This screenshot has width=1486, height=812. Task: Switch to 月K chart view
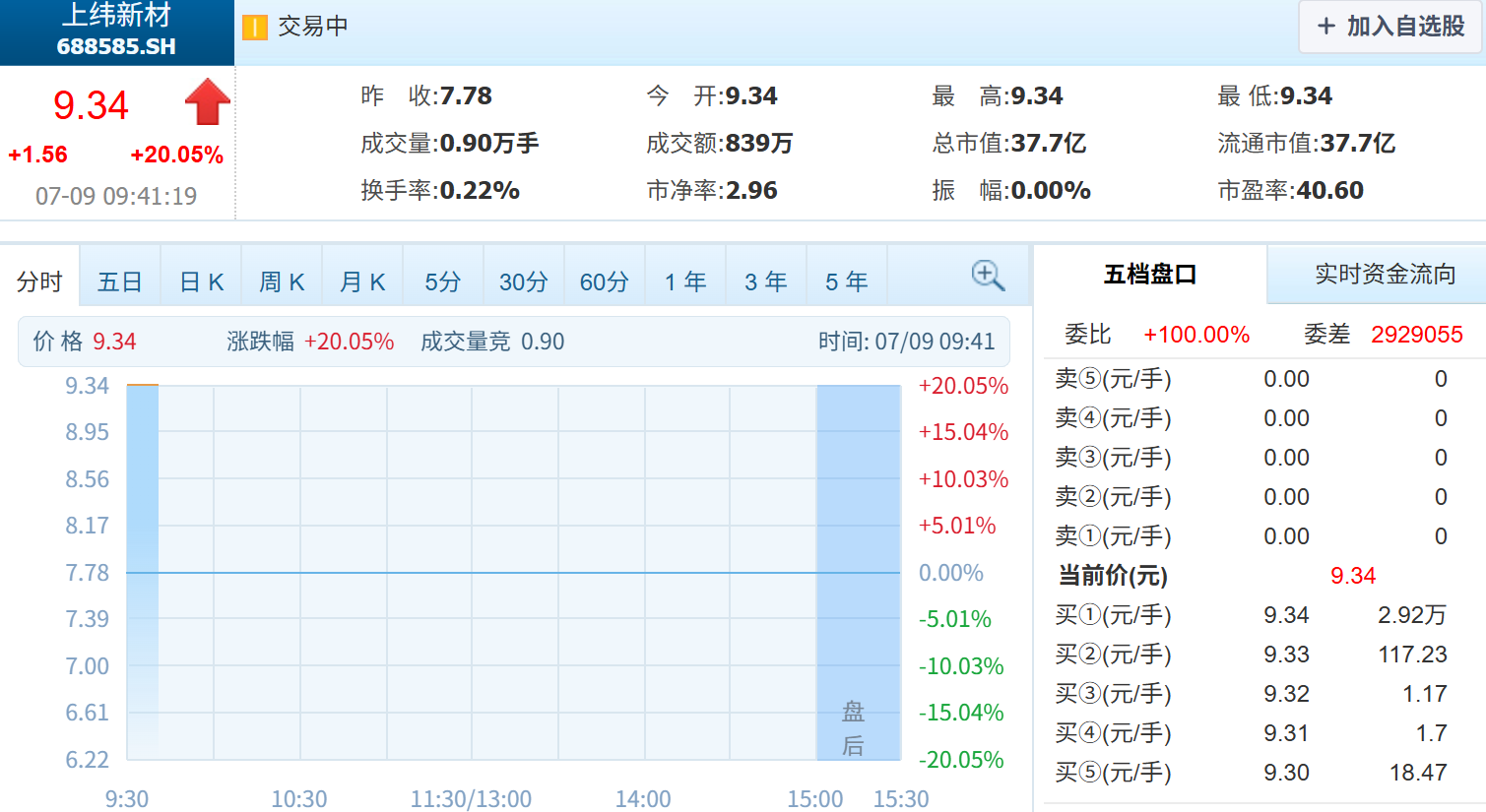pyautogui.click(x=362, y=282)
